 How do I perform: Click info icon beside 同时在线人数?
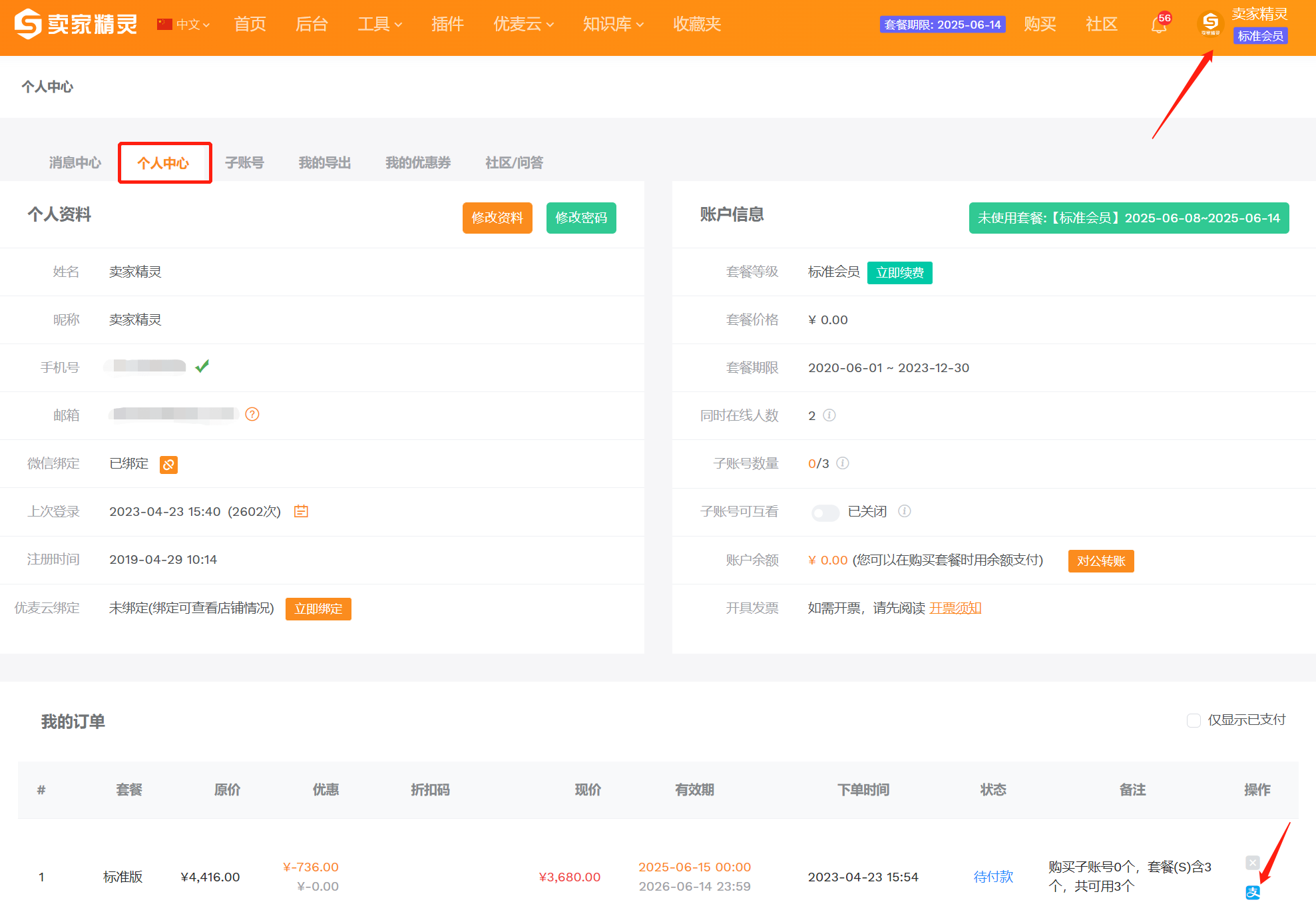click(x=829, y=415)
